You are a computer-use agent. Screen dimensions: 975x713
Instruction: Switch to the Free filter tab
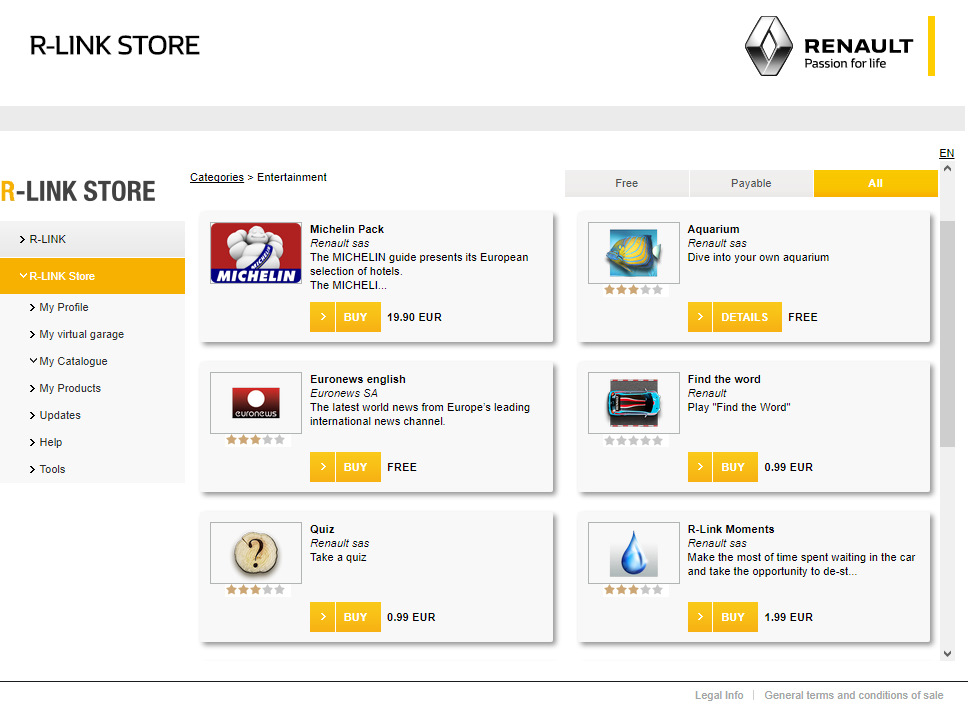pos(627,183)
